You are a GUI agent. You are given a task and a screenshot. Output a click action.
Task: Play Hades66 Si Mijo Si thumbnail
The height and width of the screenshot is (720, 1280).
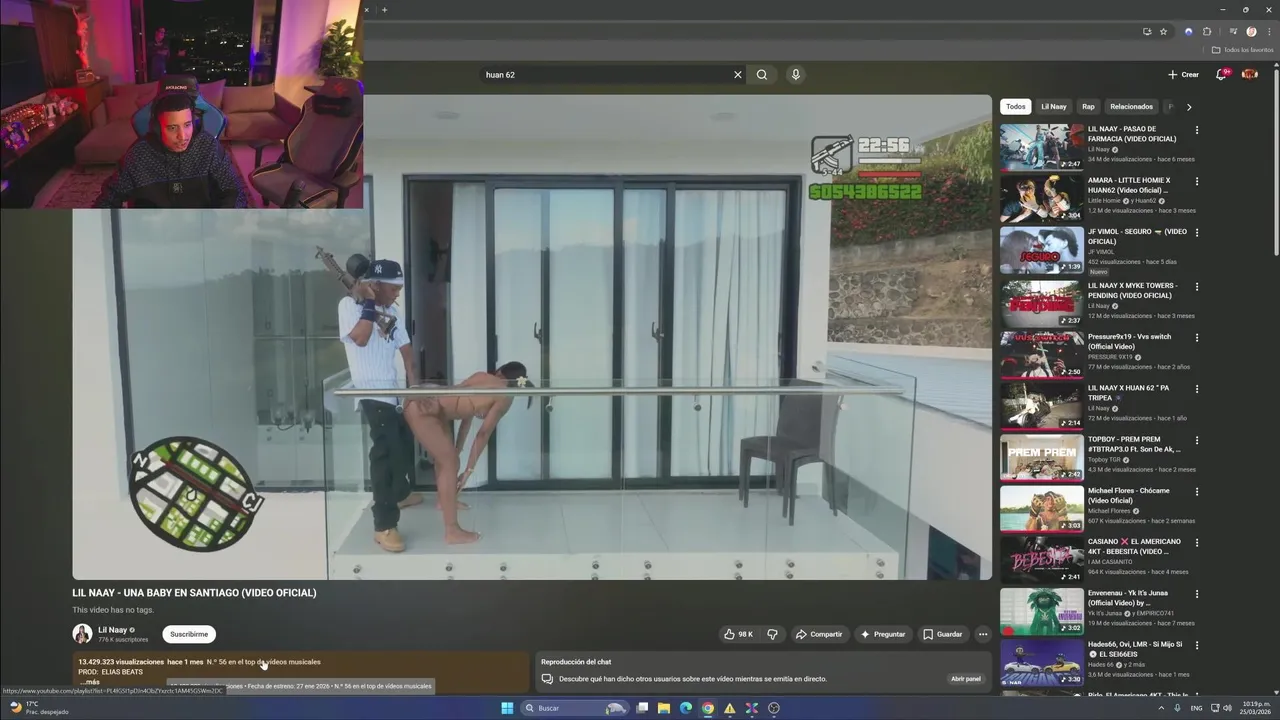click(1042, 662)
